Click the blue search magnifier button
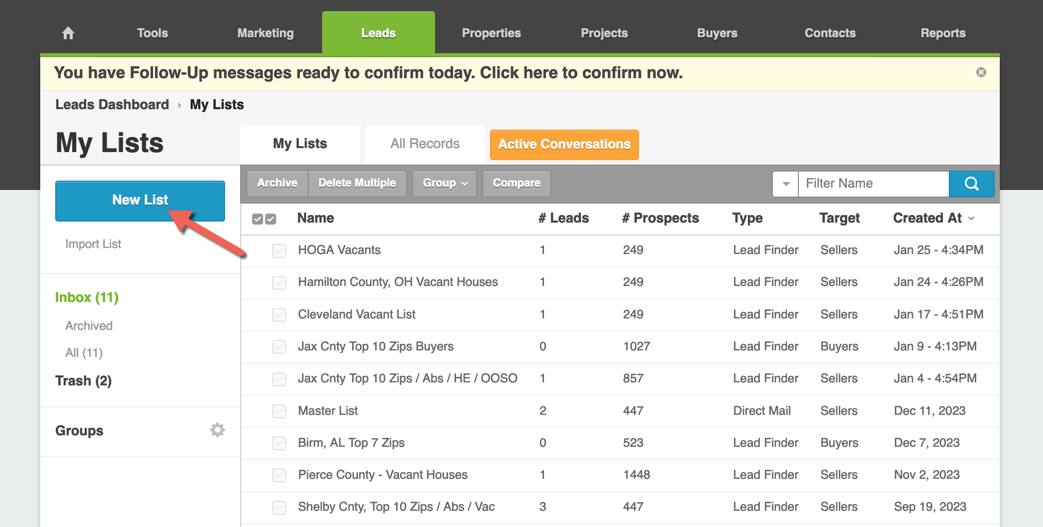Viewport: 1043px width, 527px height. (971, 184)
